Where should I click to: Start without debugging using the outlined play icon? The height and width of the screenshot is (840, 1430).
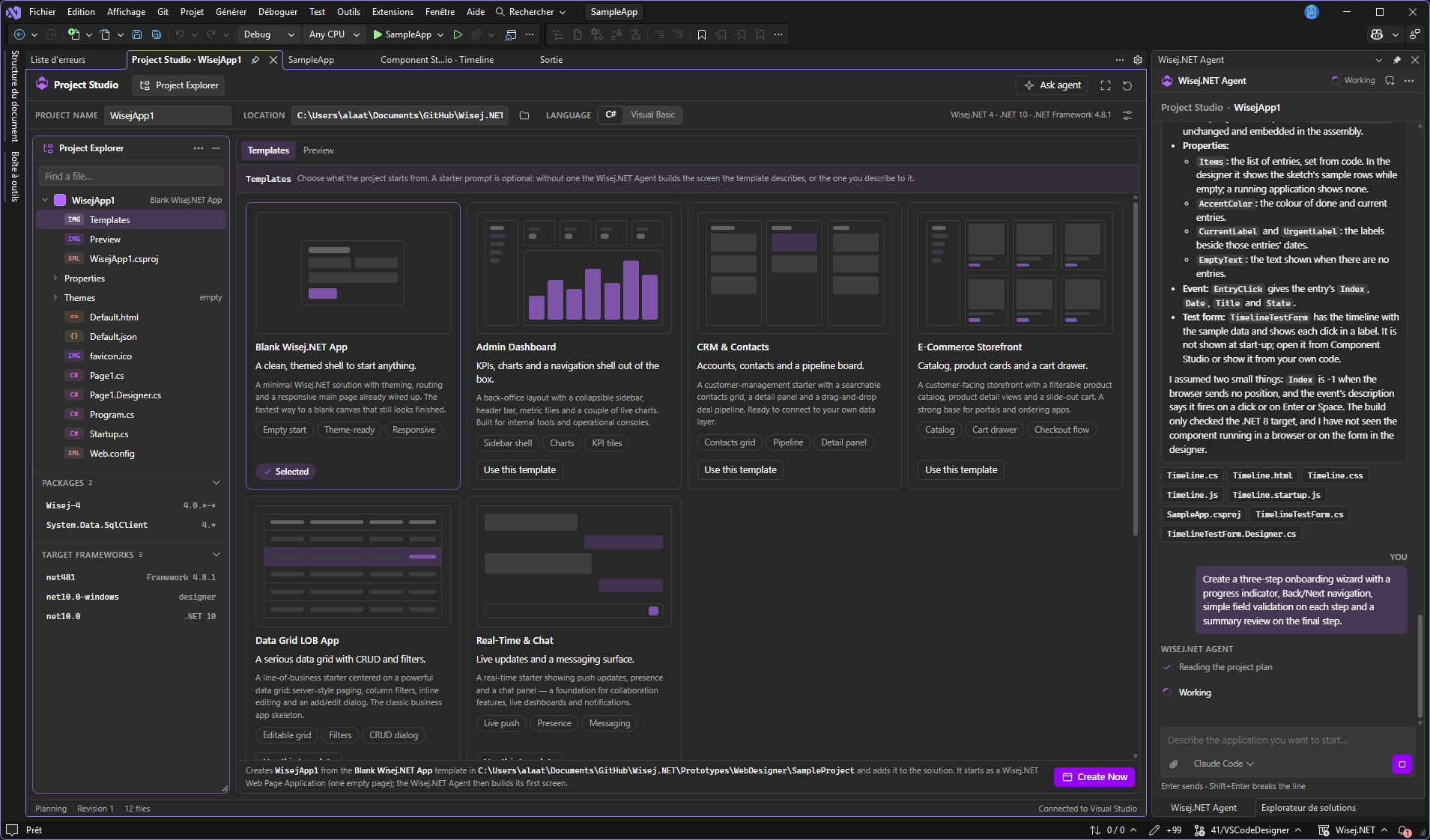click(458, 34)
